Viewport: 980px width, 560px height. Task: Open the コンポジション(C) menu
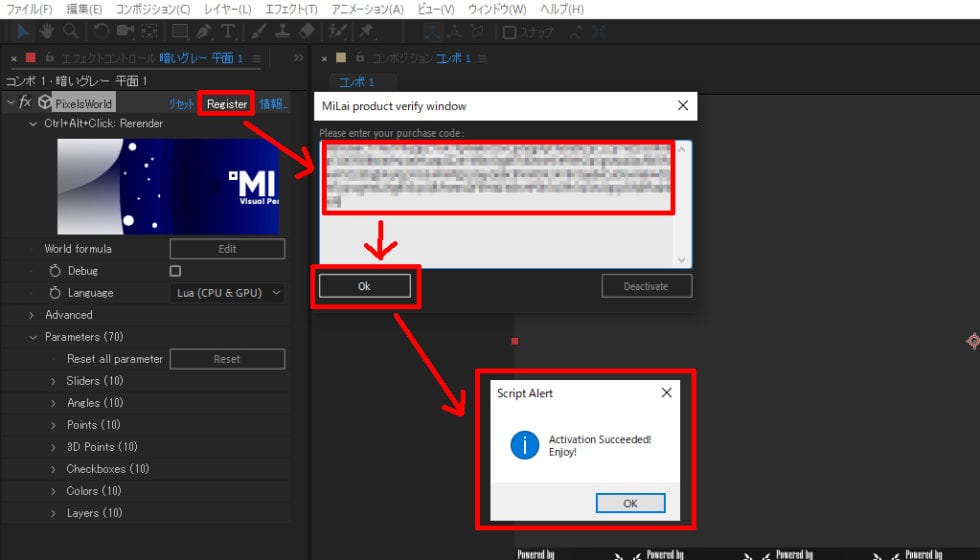[x=151, y=9]
